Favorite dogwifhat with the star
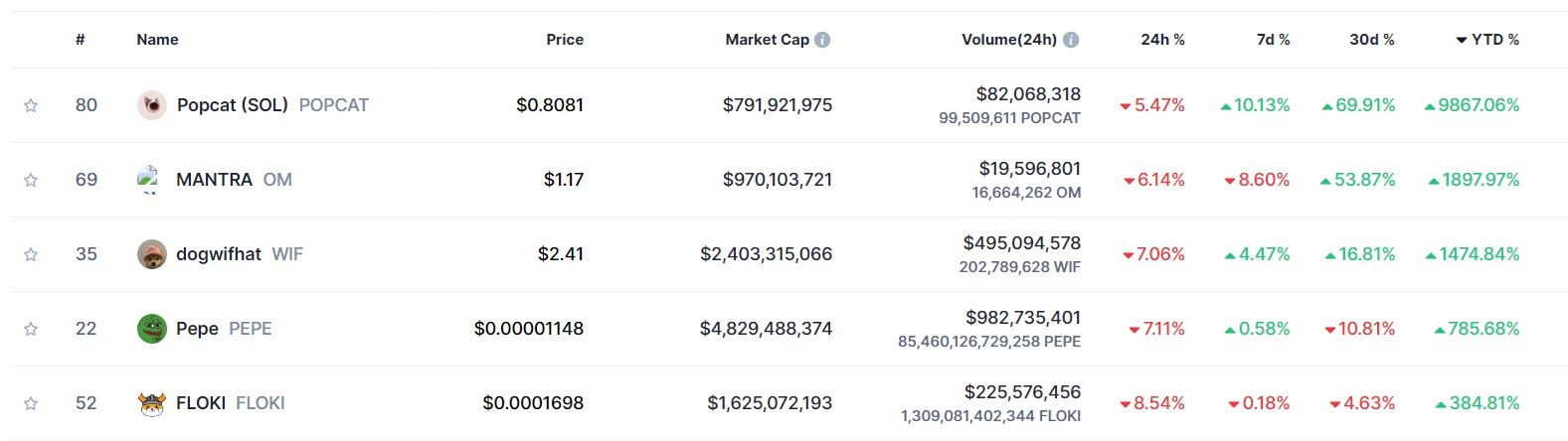The height and width of the screenshot is (441, 1568). (x=31, y=254)
